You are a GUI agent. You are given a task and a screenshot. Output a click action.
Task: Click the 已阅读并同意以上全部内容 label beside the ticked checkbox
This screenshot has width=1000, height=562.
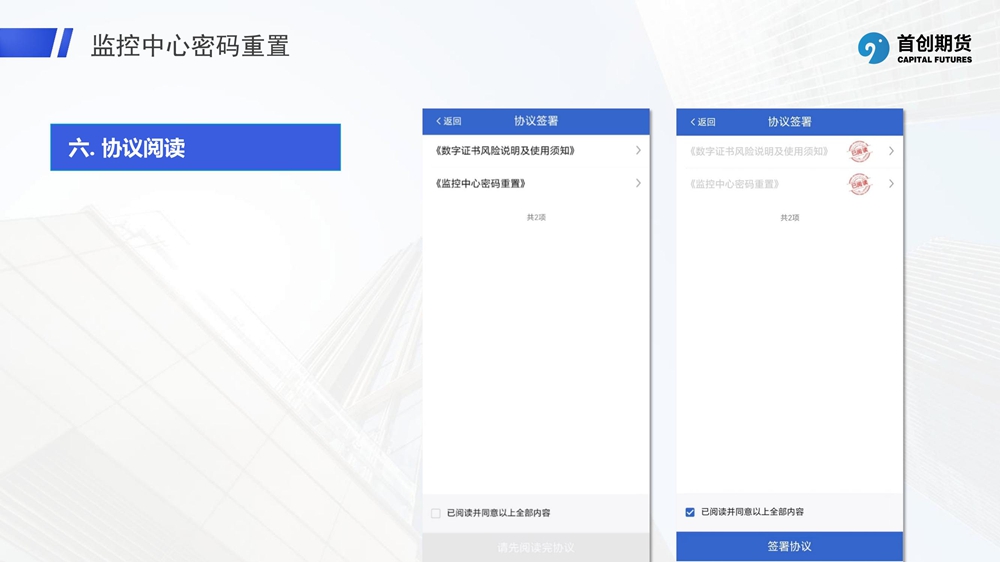click(x=752, y=512)
